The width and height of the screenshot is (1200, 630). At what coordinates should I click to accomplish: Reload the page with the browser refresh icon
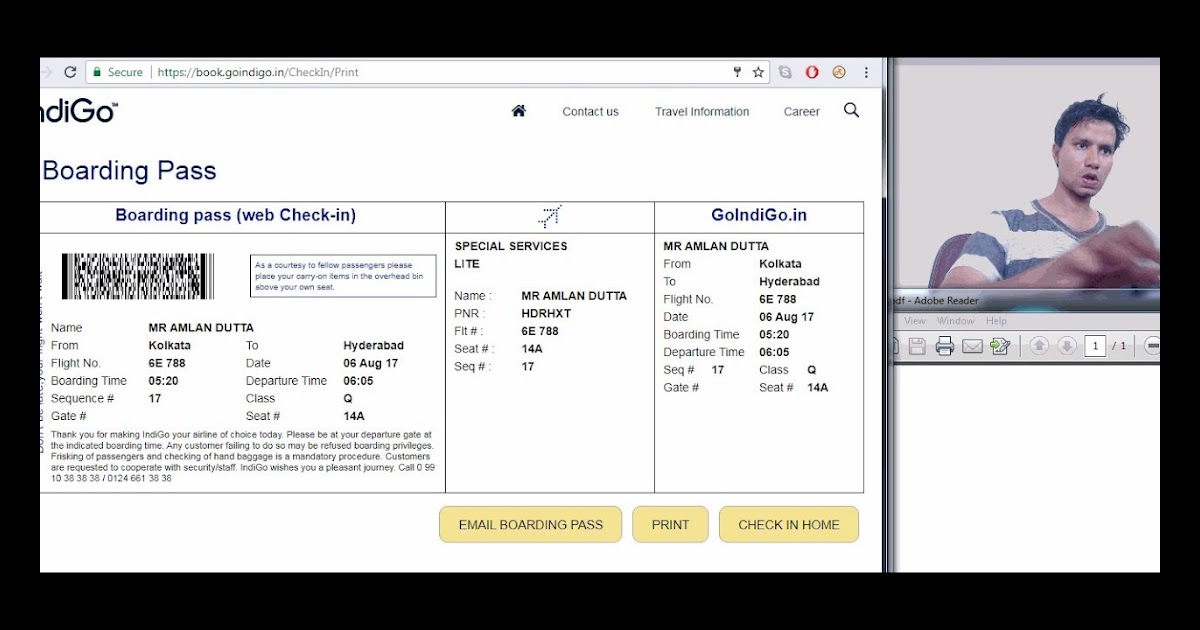(x=70, y=72)
